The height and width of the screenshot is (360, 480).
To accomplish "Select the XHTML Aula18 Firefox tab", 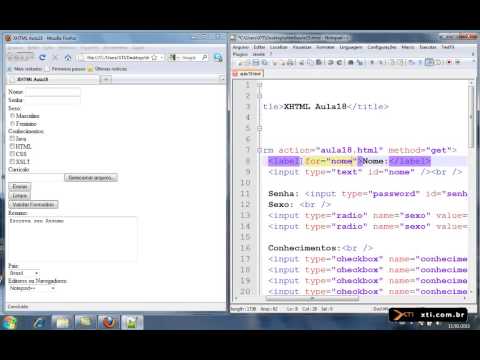I will (53, 79).
